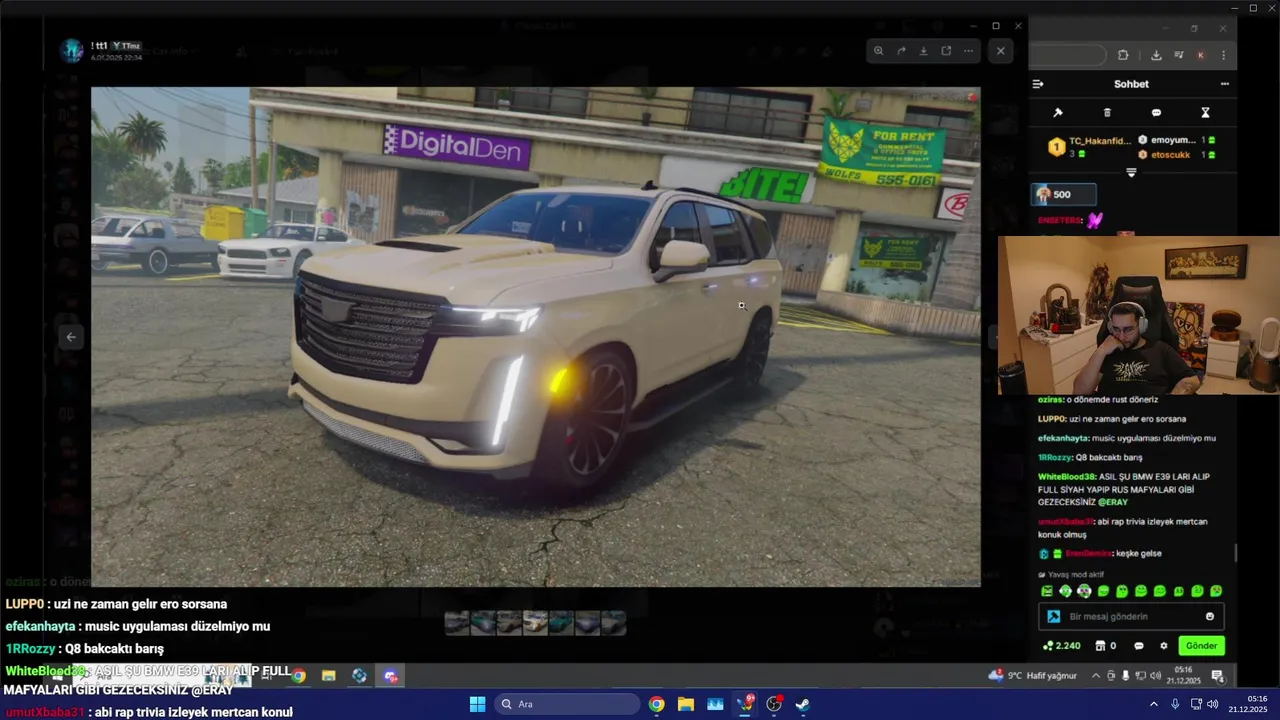Image resolution: width=1280 pixels, height=720 pixels.
Task: Click the enlarged SUV screenshot
Action: click(x=535, y=336)
